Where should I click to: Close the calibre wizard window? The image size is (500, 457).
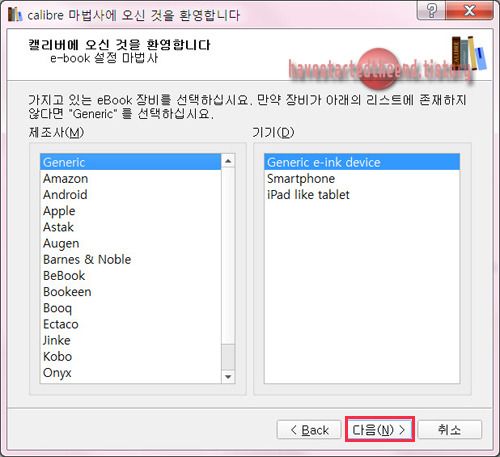click(x=469, y=11)
